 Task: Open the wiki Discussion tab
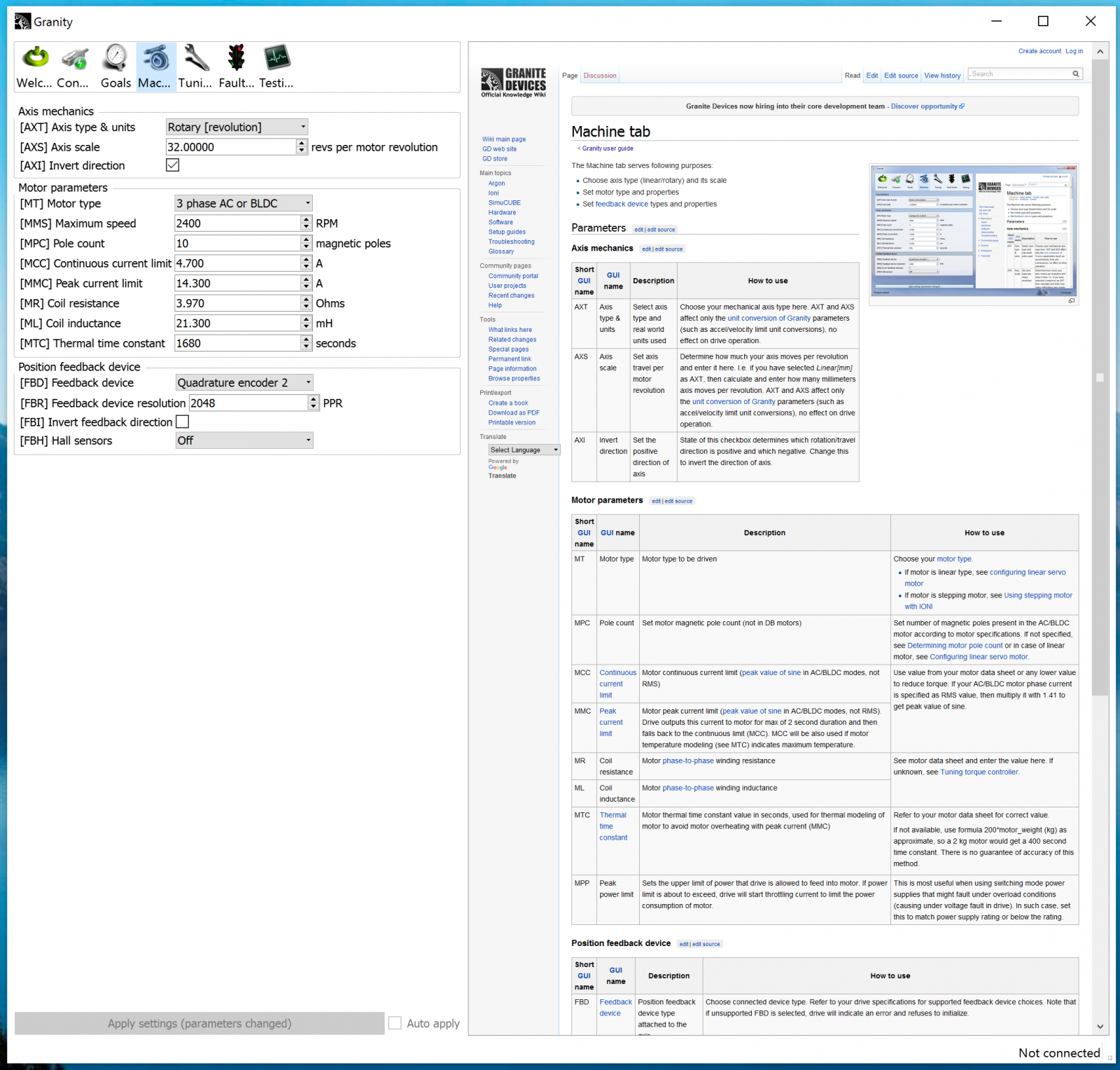[600, 76]
